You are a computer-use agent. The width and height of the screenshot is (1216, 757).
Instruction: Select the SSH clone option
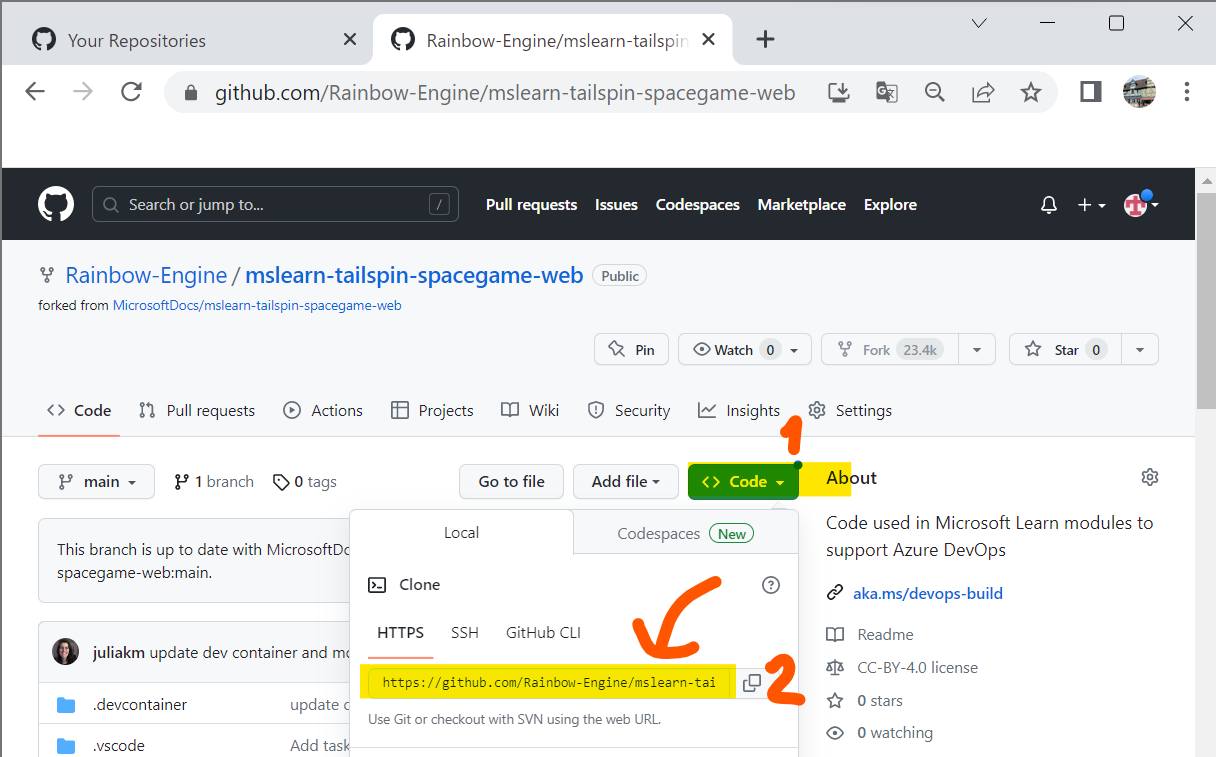click(465, 632)
